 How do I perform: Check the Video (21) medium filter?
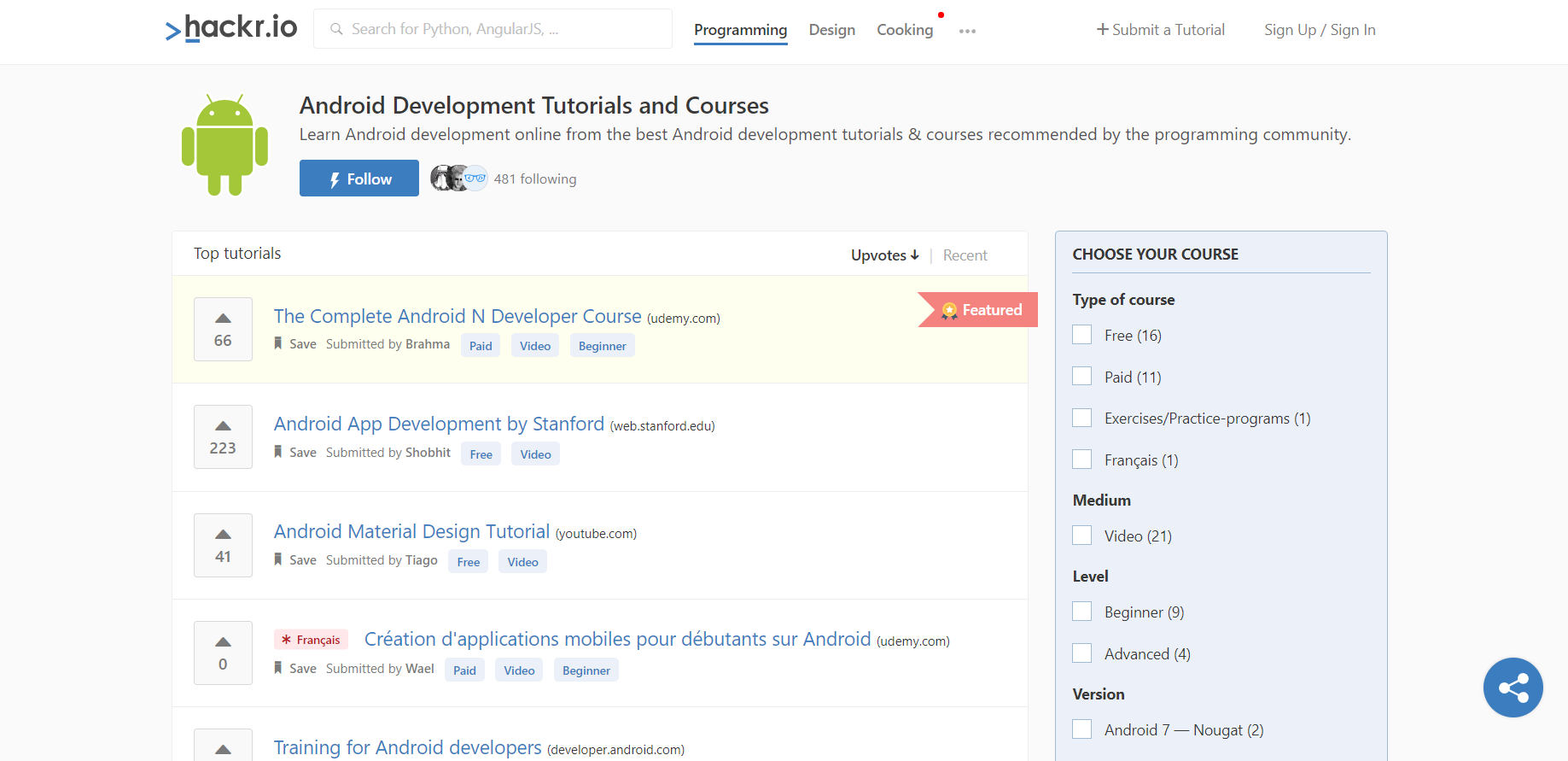[1082, 536]
